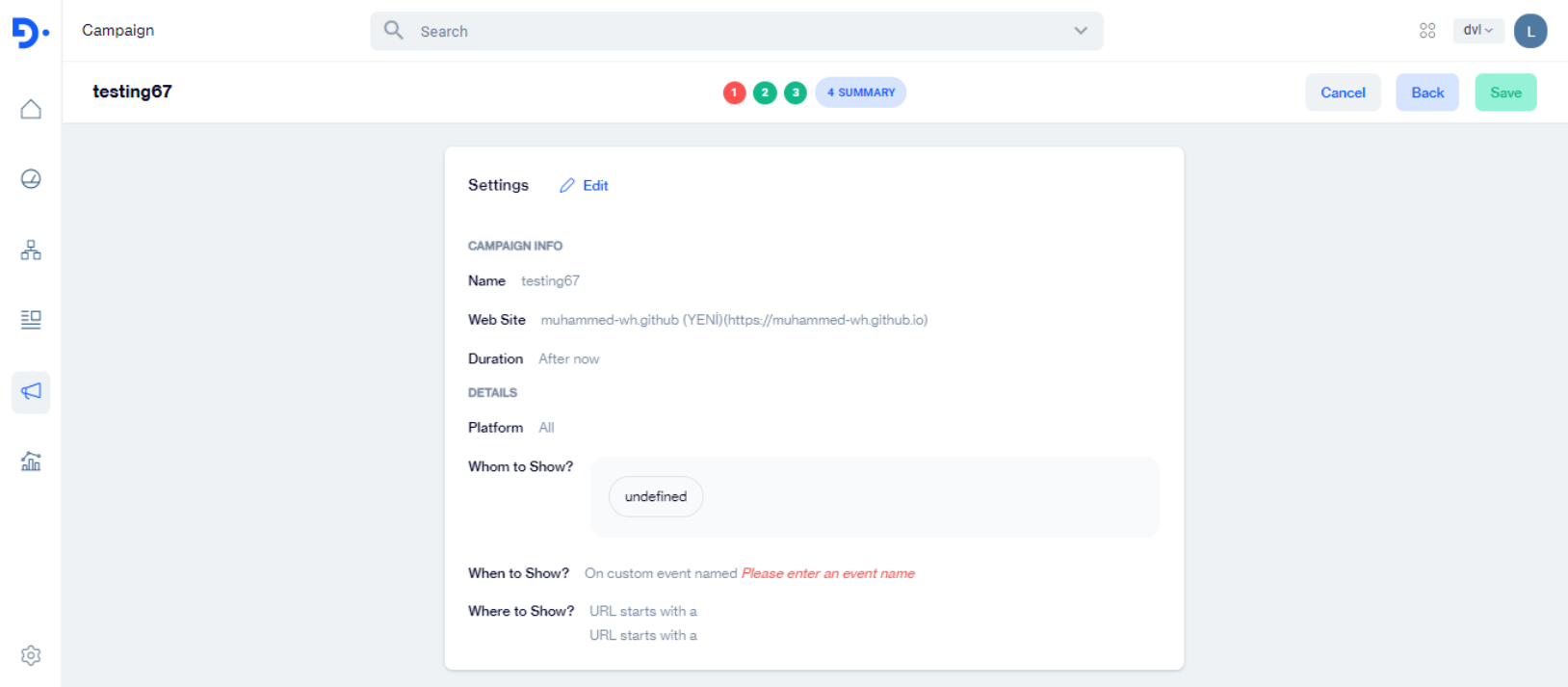
Task: Open the analytics chart sidebar icon
Action: (x=31, y=462)
